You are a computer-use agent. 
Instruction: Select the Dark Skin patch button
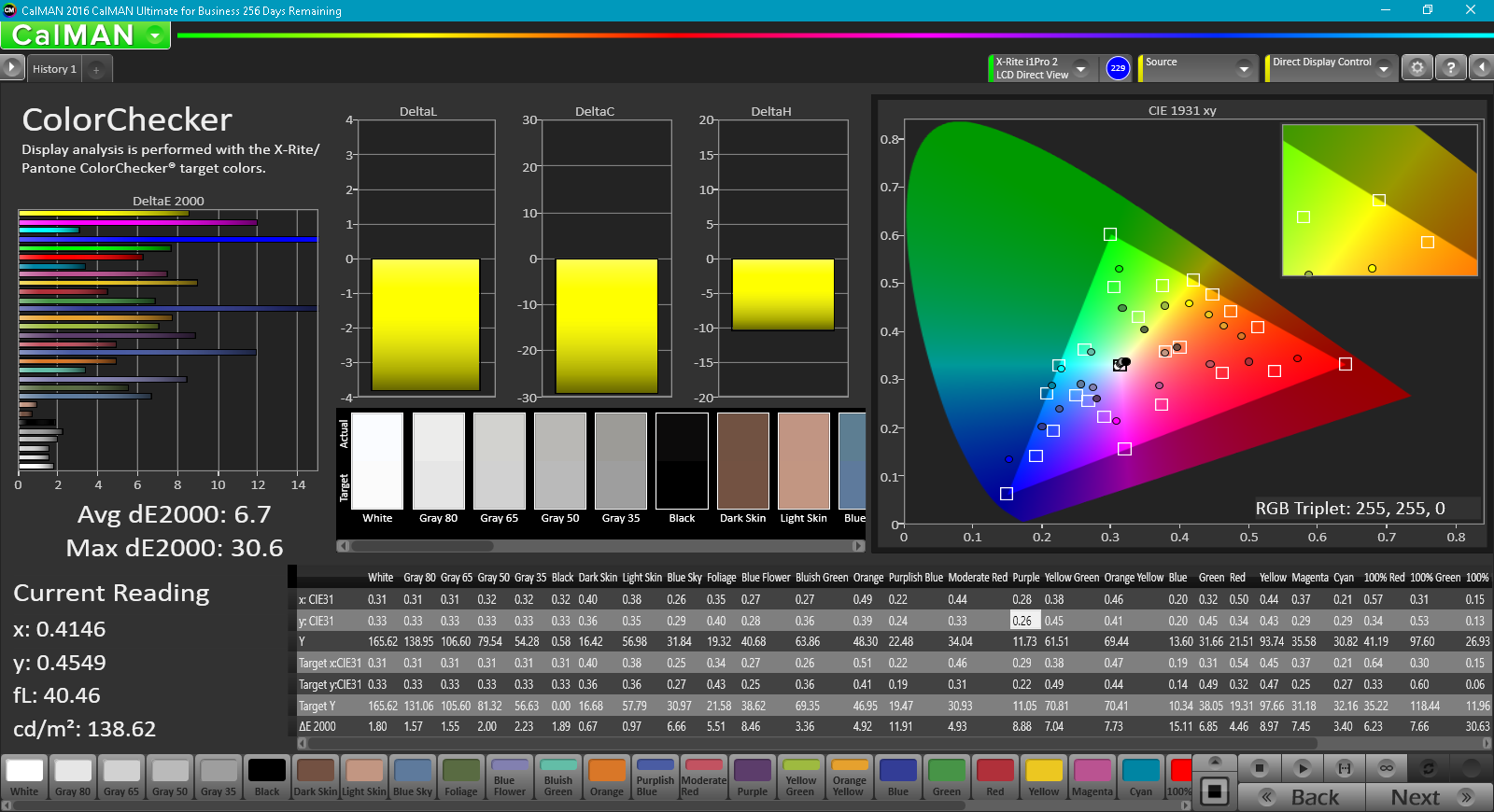316,777
